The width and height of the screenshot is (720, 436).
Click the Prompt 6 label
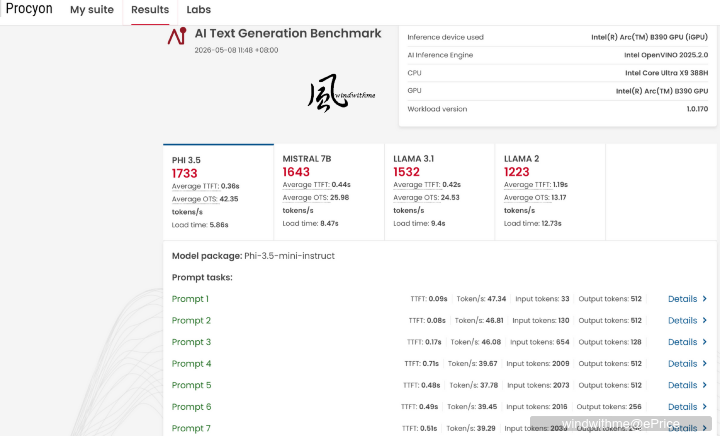tap(191, 407)
